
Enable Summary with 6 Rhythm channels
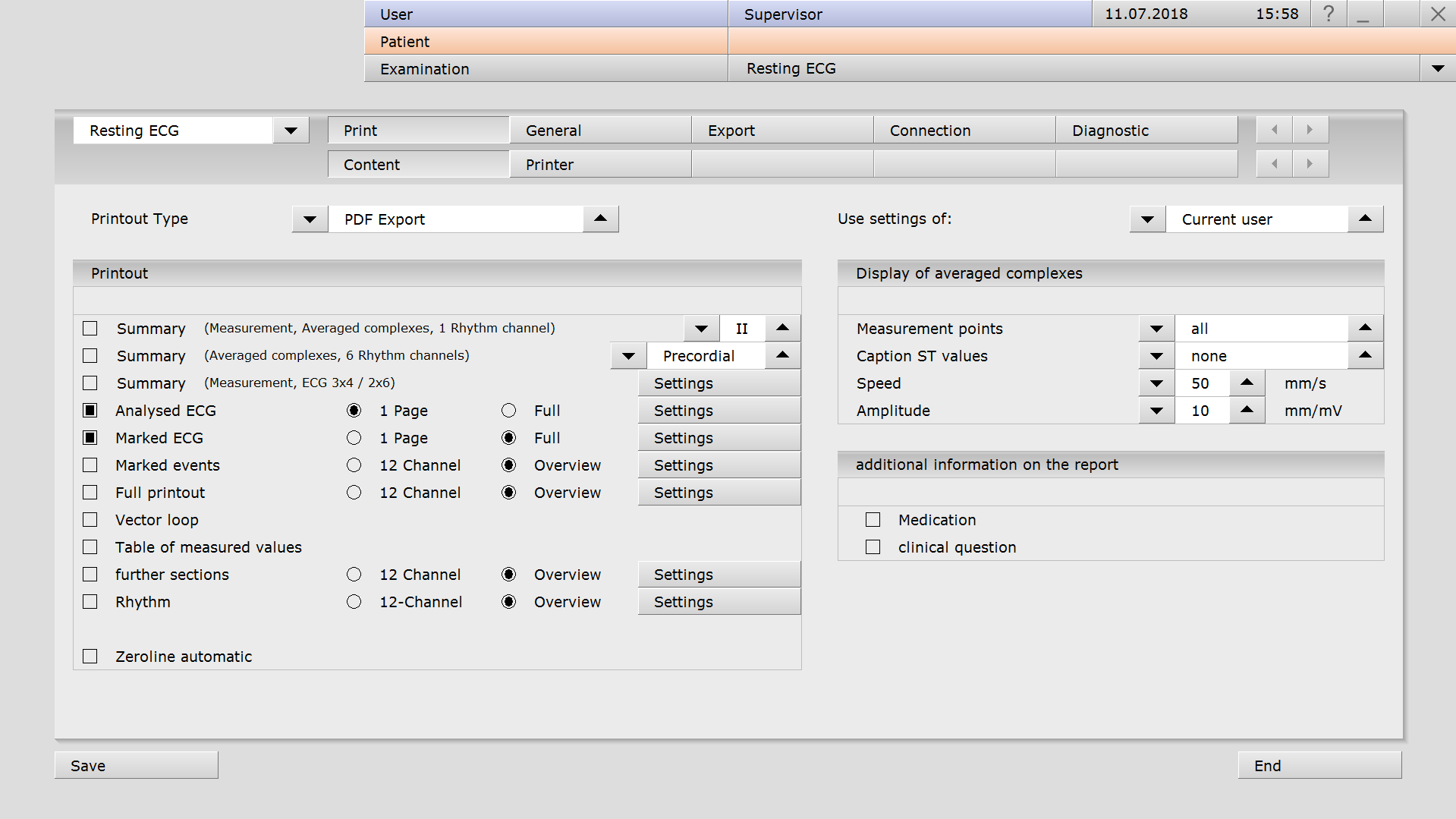[90, 356]
